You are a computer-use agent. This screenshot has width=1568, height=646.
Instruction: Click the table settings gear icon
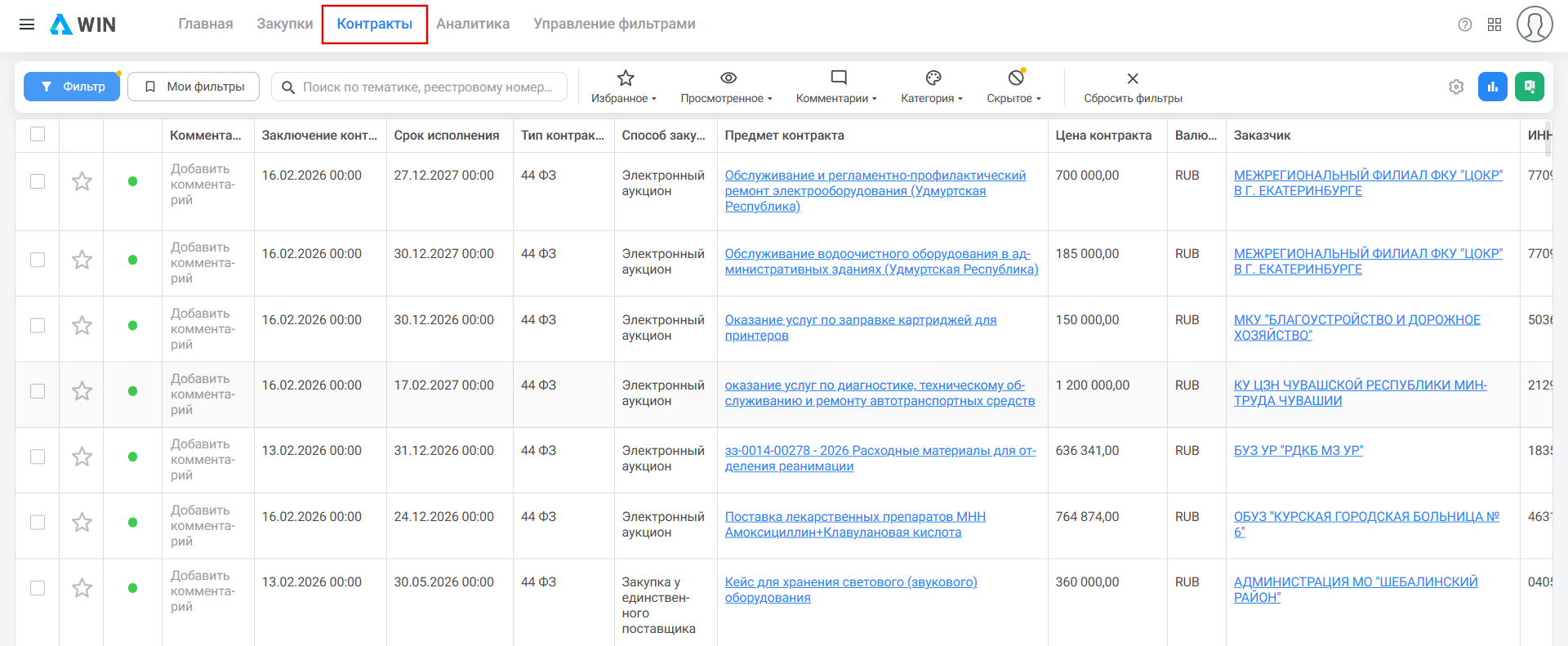tap(1456, 87)
